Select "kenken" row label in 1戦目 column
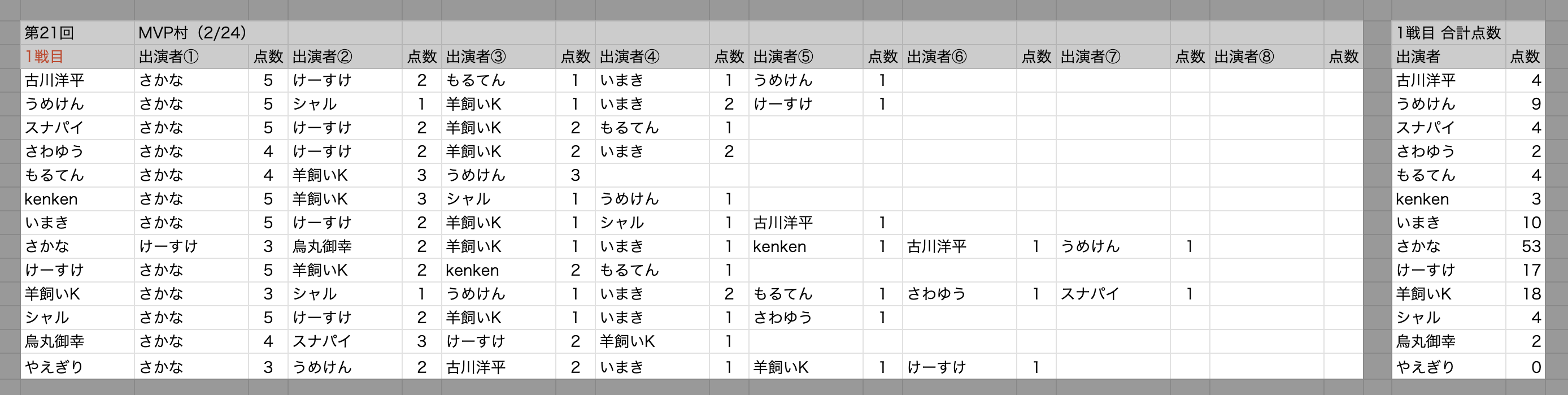 (x=51, y=199)
